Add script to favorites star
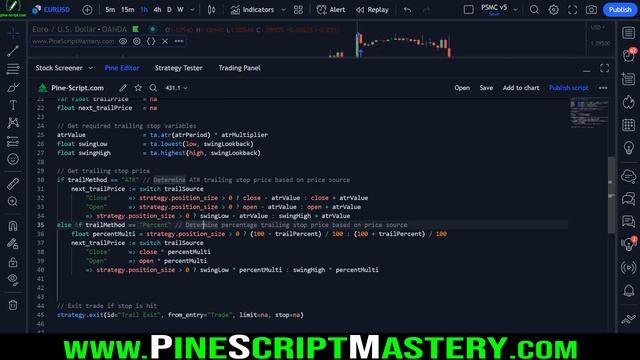This screenshot has height=360, width=640. (x=138, y=88)
